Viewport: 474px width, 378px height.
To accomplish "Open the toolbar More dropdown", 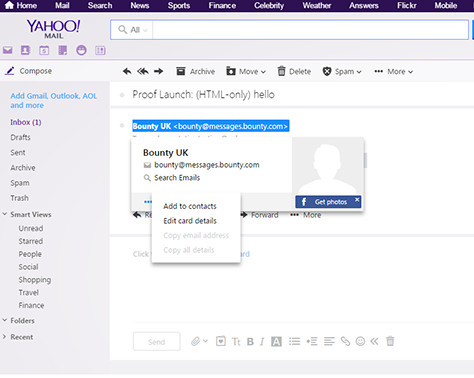I will 394,71.
